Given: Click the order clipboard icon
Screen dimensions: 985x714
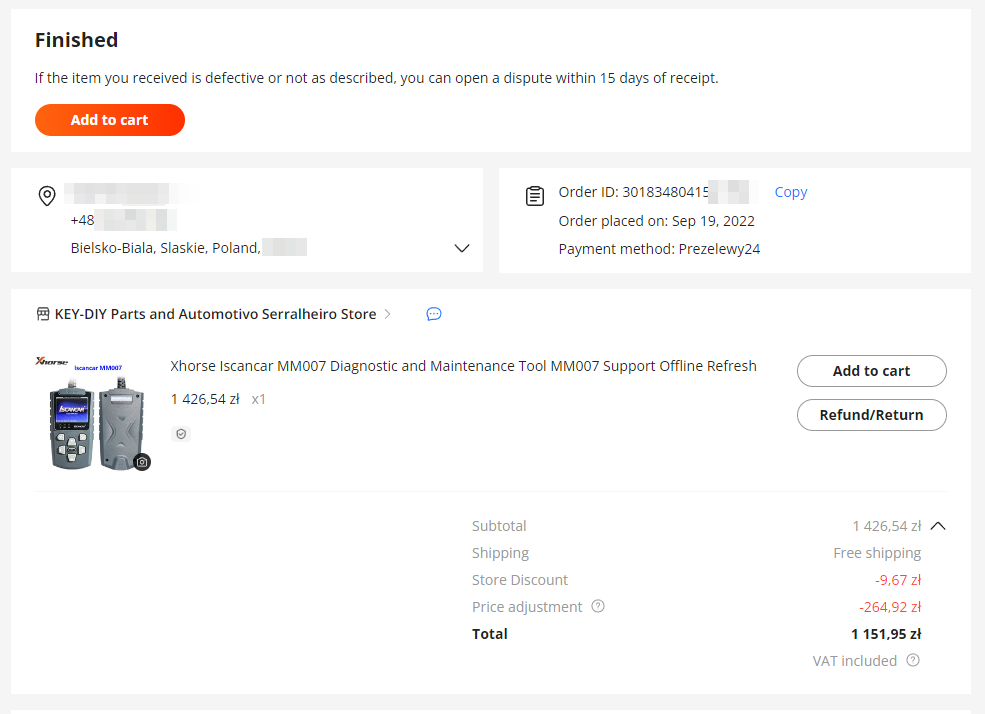Looking at the screenshot, I should [x=535, y=196].
